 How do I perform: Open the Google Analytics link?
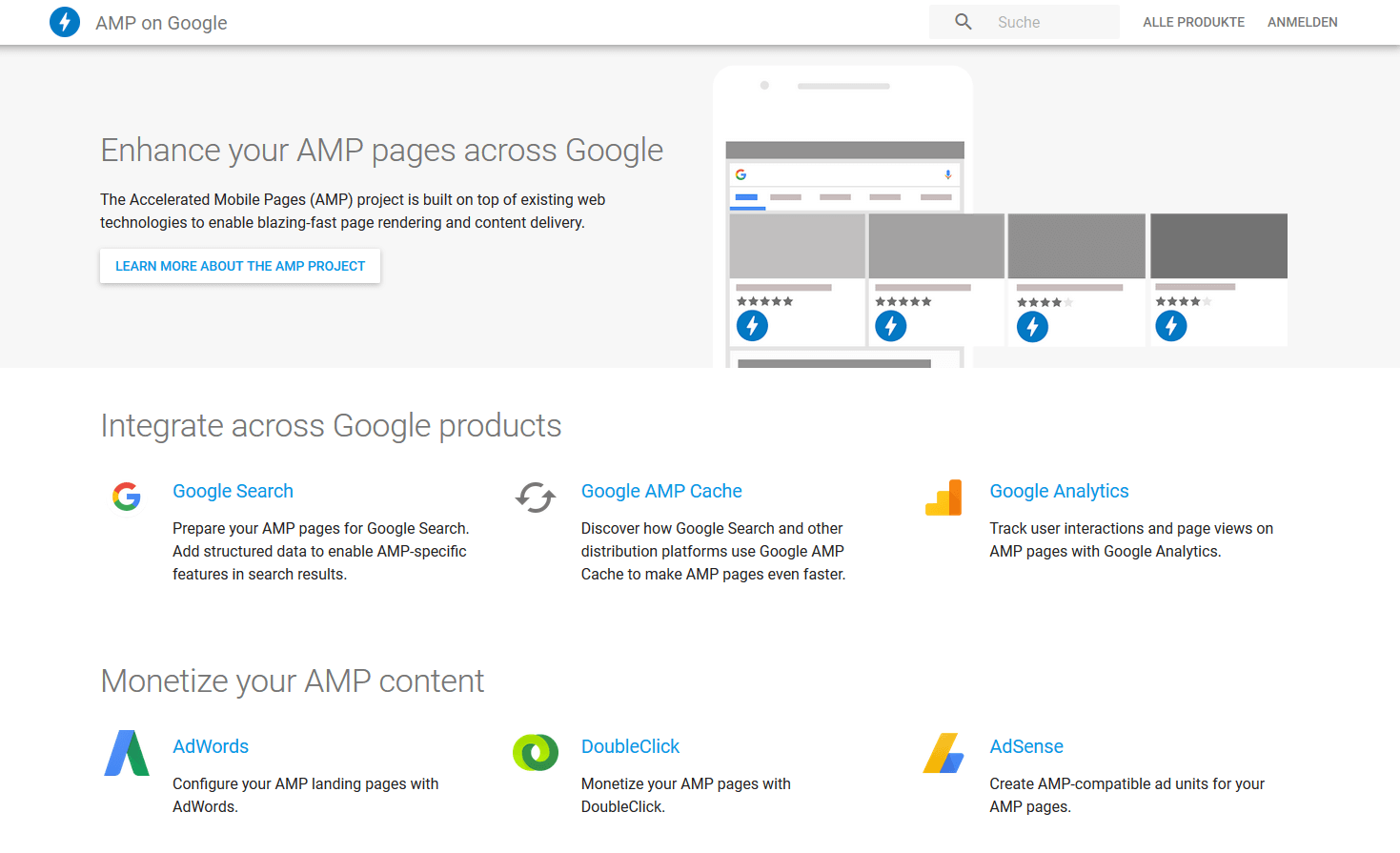click(x=1059, y=491)
